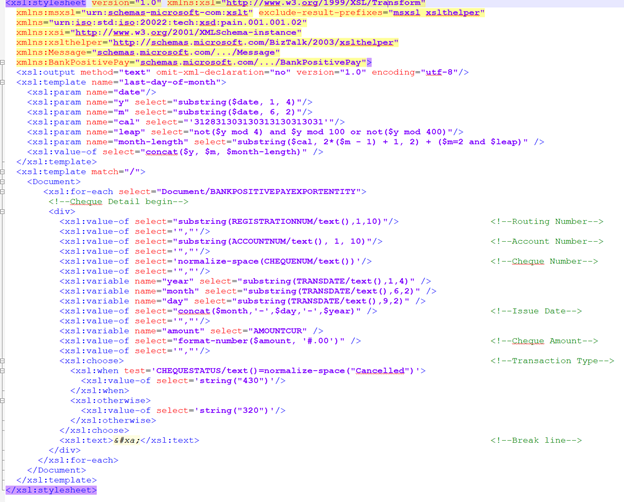This screenshot has height=502, width=624.
Task: Click the variable name="day" line
Action: click(x=242, y=301)
